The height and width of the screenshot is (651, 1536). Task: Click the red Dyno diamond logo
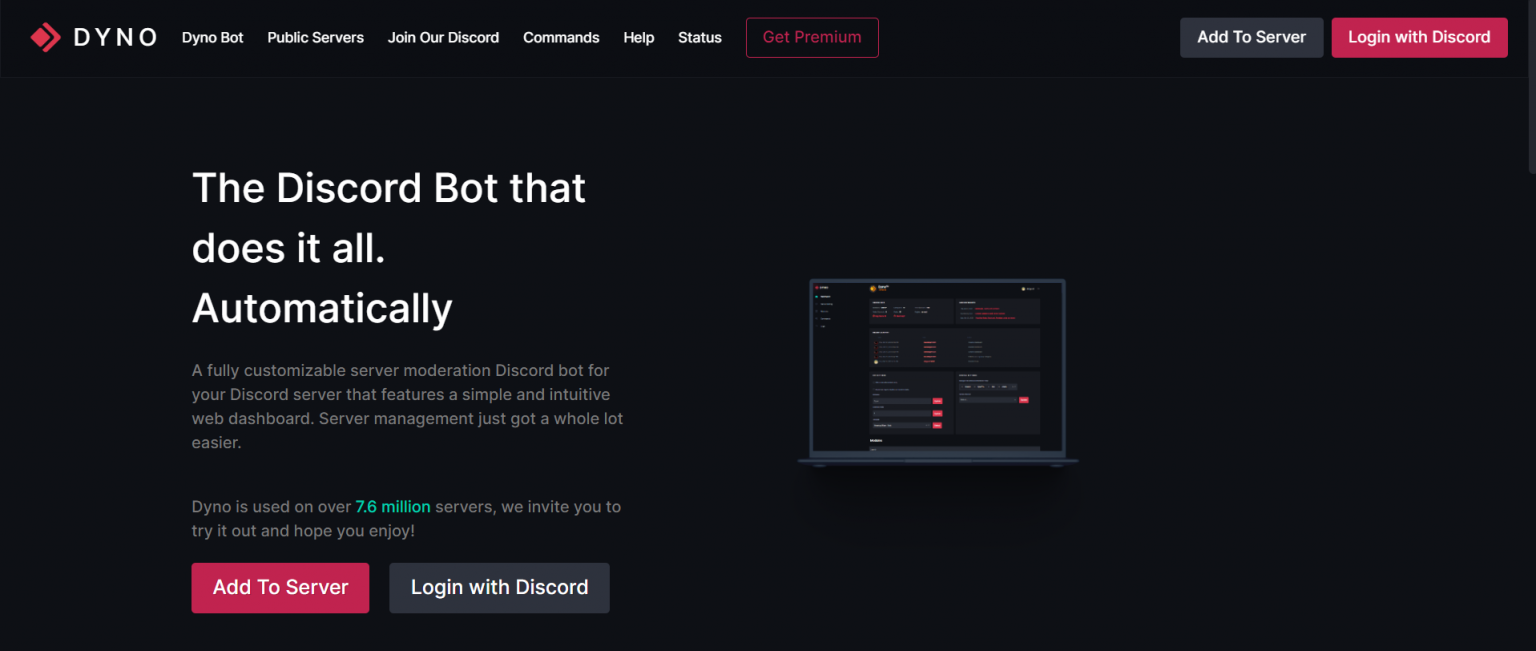click(44, 36)
